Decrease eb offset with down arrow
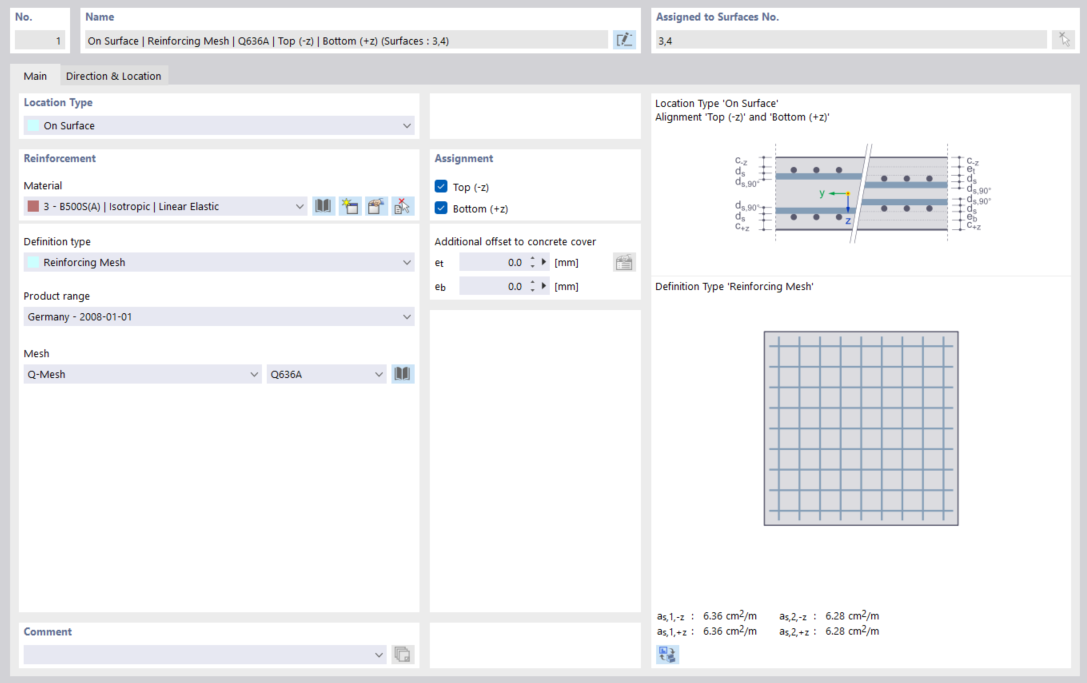This screenshot has height=683, width=1087. [532, 290]
